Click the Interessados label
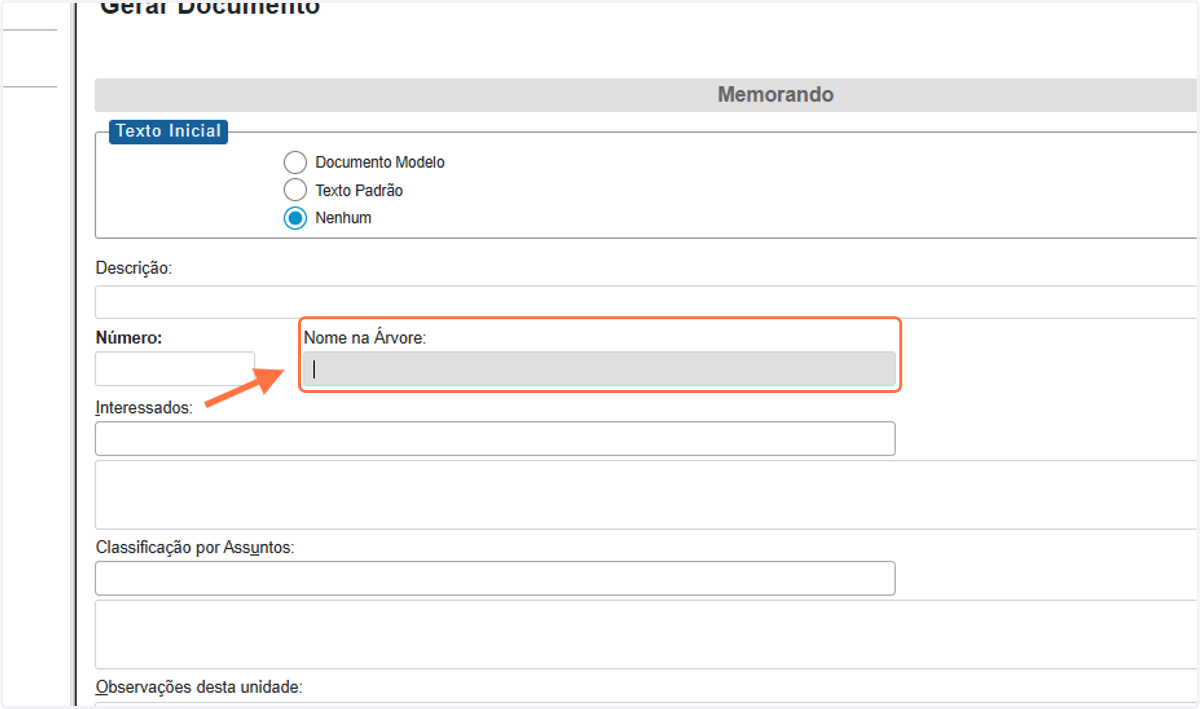 click(144, 407)
